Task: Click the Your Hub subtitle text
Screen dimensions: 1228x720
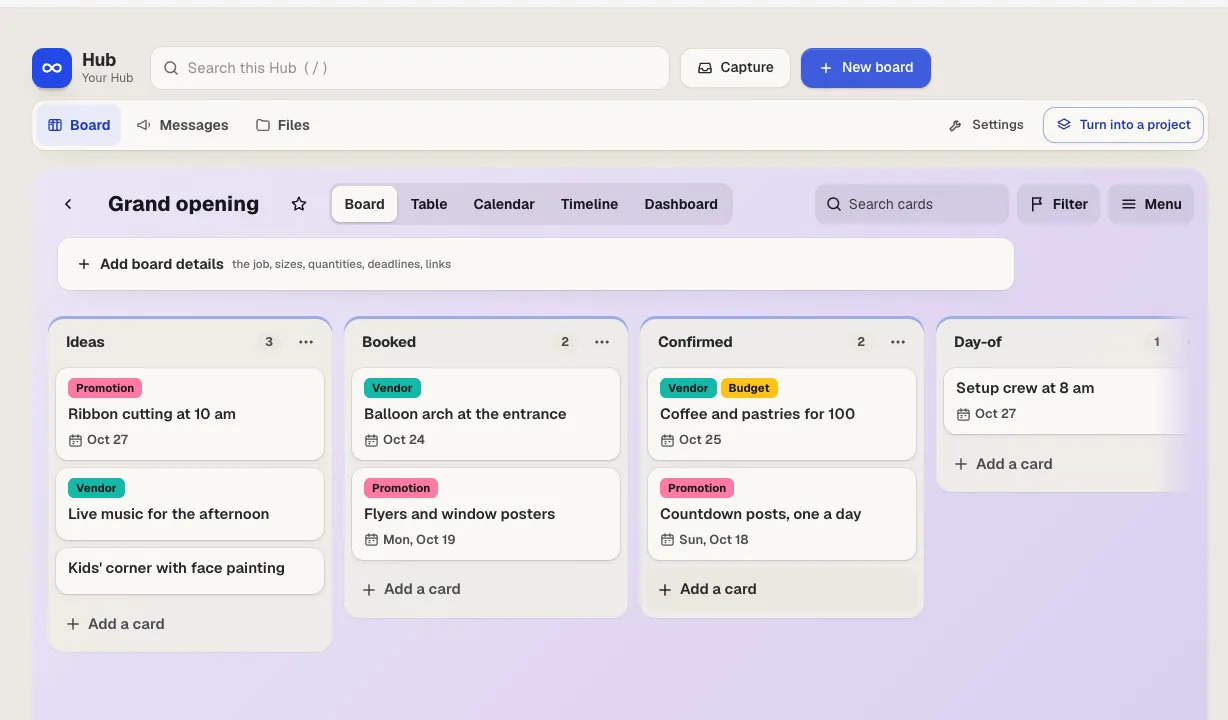Action: pos(107,78)
